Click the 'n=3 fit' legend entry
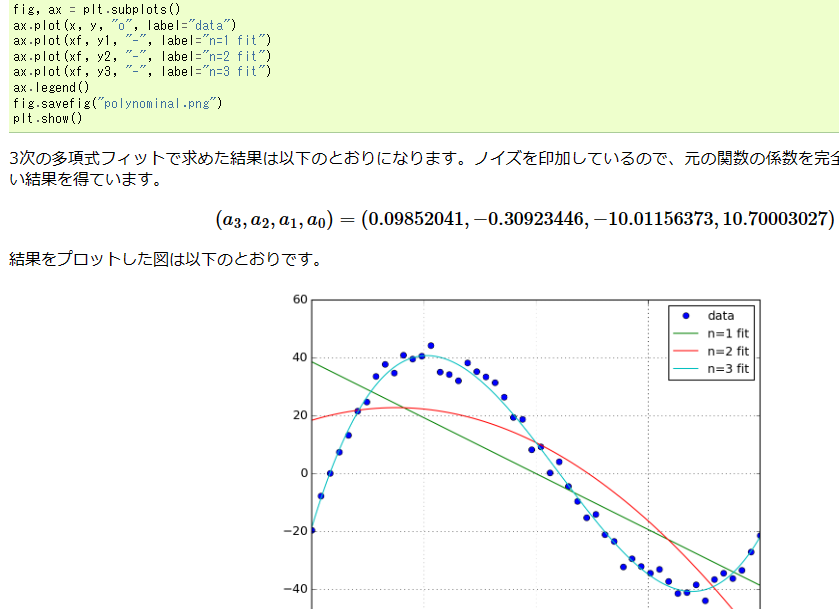The width and height of the screenshot is (839, 609). point(711,369)
